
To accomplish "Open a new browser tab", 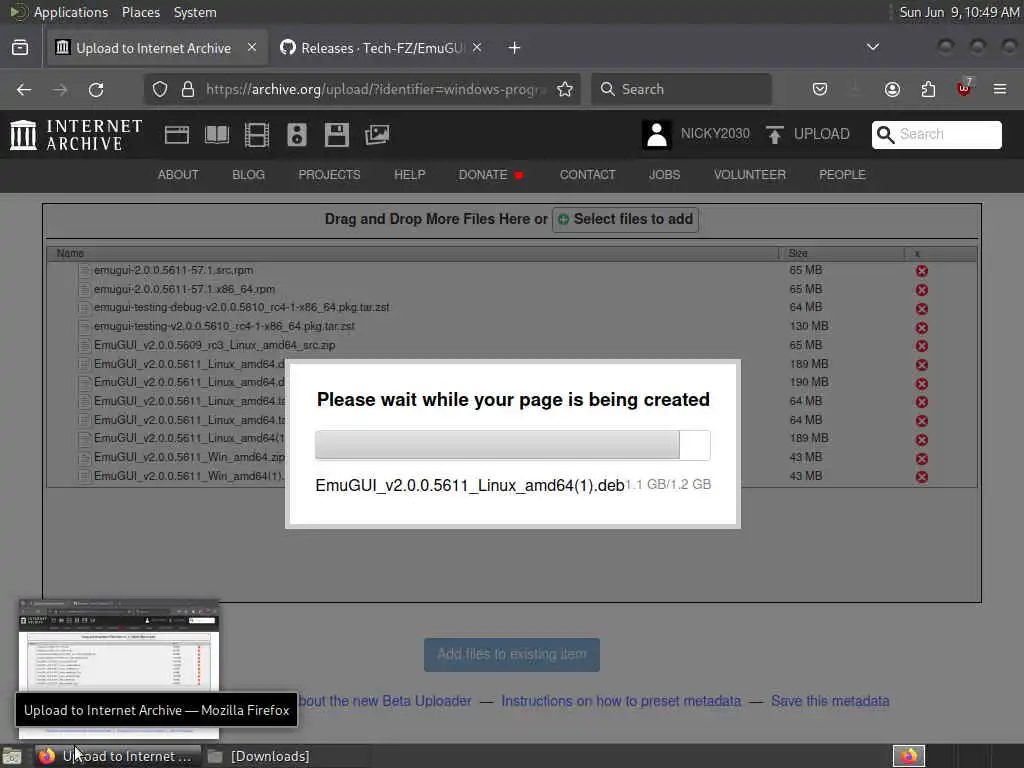I will coord(515,48).
